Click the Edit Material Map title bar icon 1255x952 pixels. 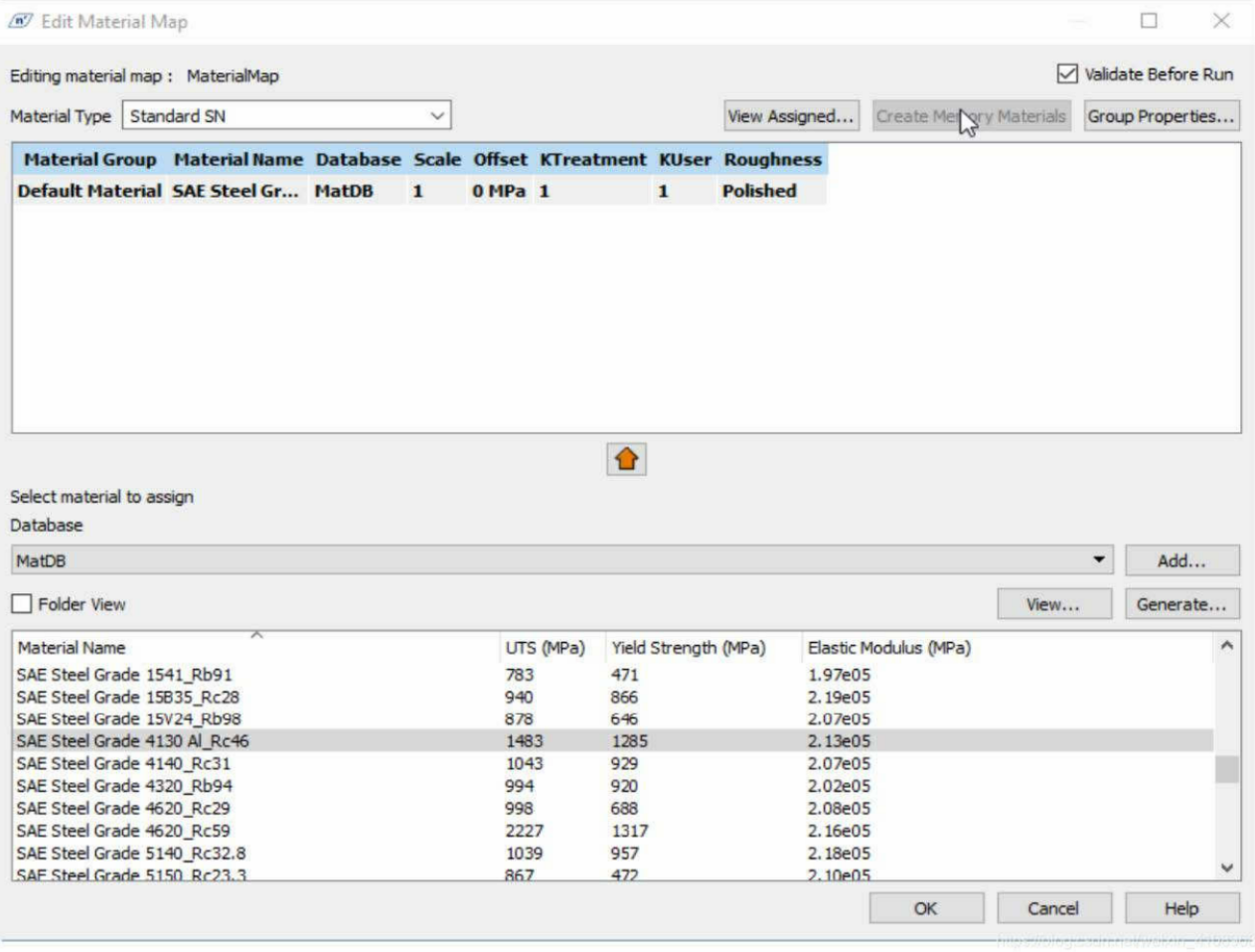(20, 21)
